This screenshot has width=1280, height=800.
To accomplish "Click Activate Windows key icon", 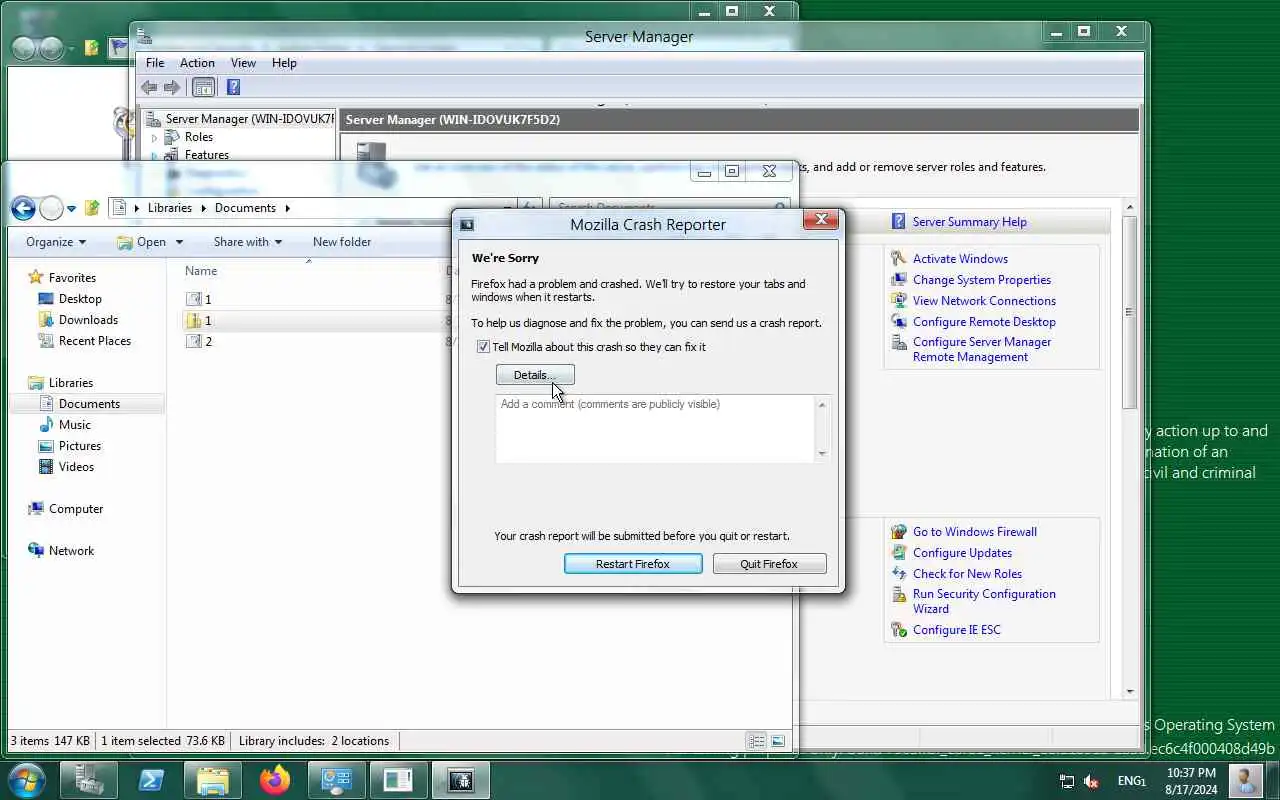I will [x=898, y=259].
